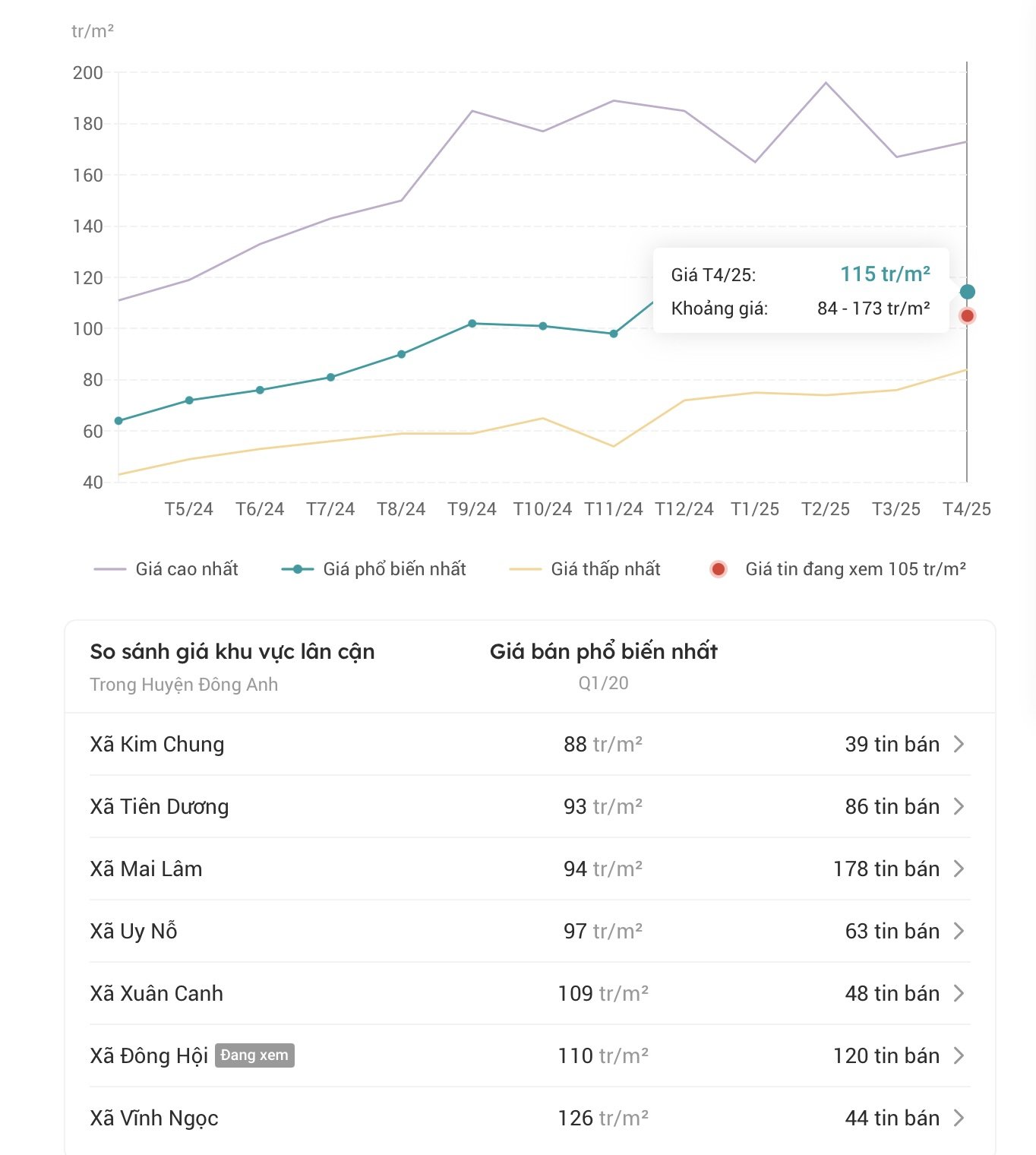1036x1155 pixels.
Task: Open the 39 tin bán link
Action: coord(892,744)
